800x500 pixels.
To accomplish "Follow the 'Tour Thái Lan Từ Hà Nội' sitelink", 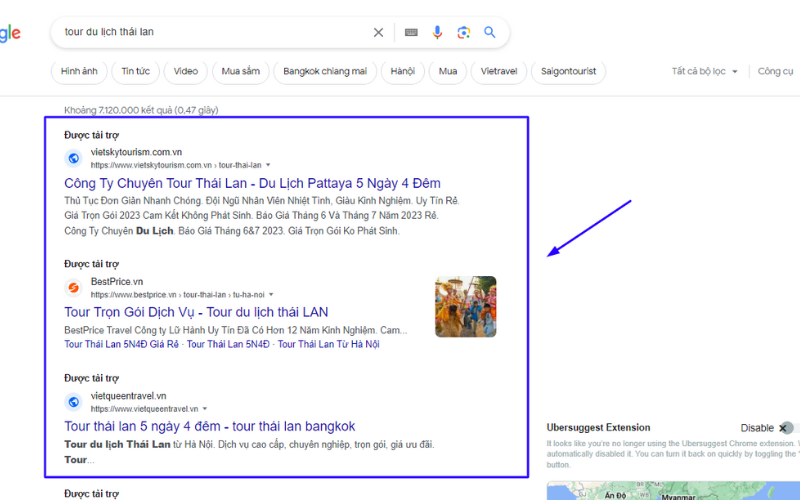I will 329,344.
